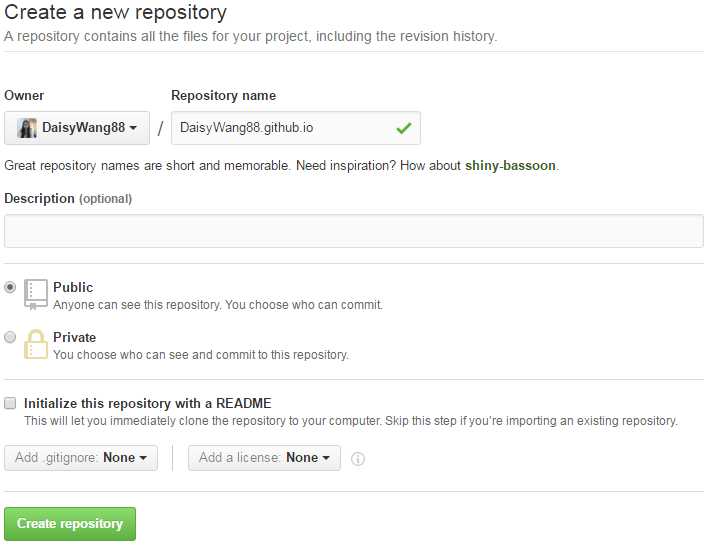
Task: Expand the Add a license dropdown
Action: [x=264, y=458]
